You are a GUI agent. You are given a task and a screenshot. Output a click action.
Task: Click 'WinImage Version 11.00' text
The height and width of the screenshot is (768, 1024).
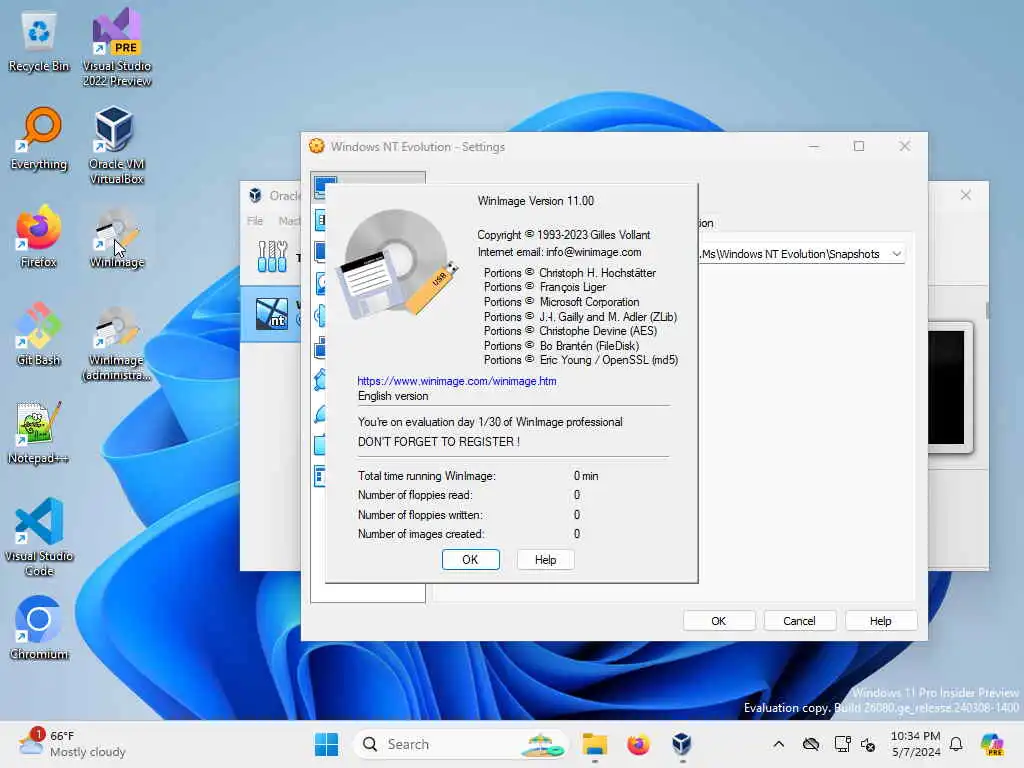[x=536, y=201]
